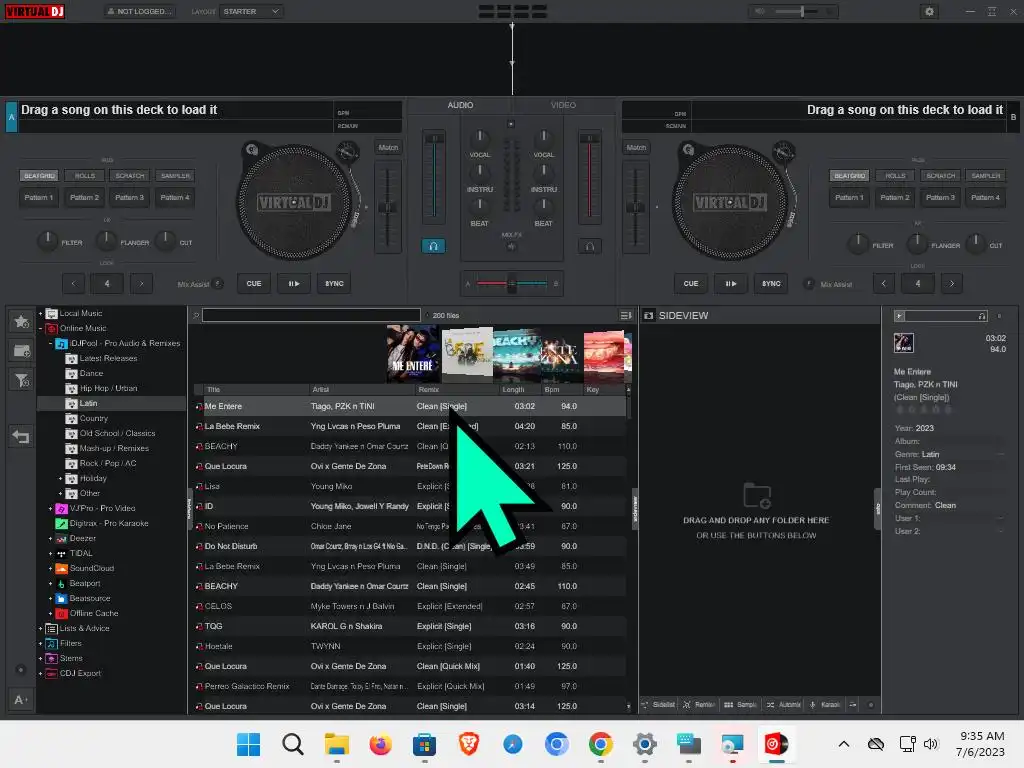Click the browser search magnifier icon
The height and width of the screenshot is (768, 1024).
pos(196,315)
